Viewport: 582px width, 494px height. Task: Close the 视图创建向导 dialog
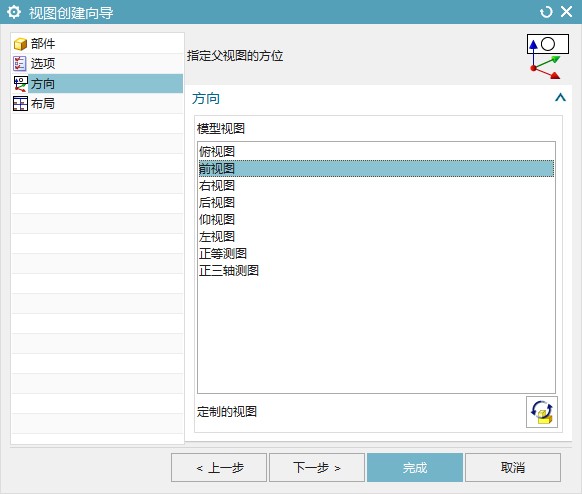[566, 12]
